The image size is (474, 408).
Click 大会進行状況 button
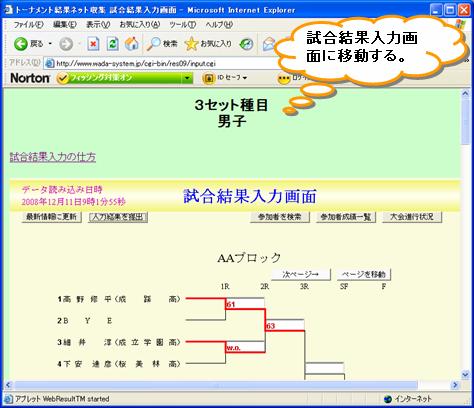click(412, 217)
